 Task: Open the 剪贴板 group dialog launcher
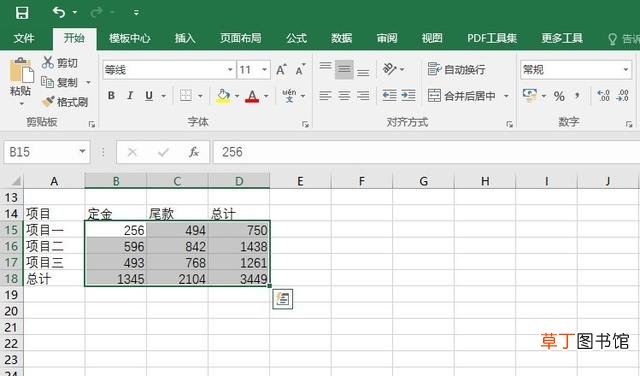[x=92, y=124]
